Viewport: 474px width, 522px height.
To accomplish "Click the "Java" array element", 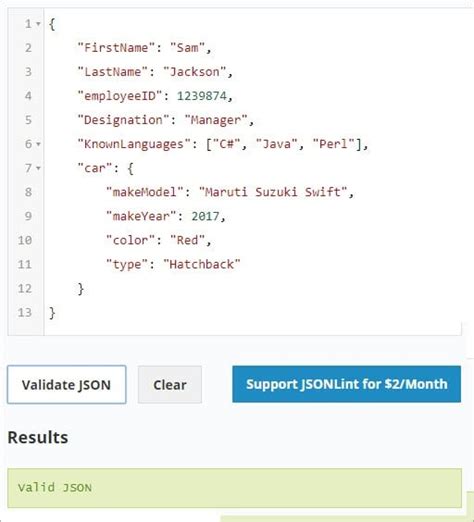I will point(276,144).
